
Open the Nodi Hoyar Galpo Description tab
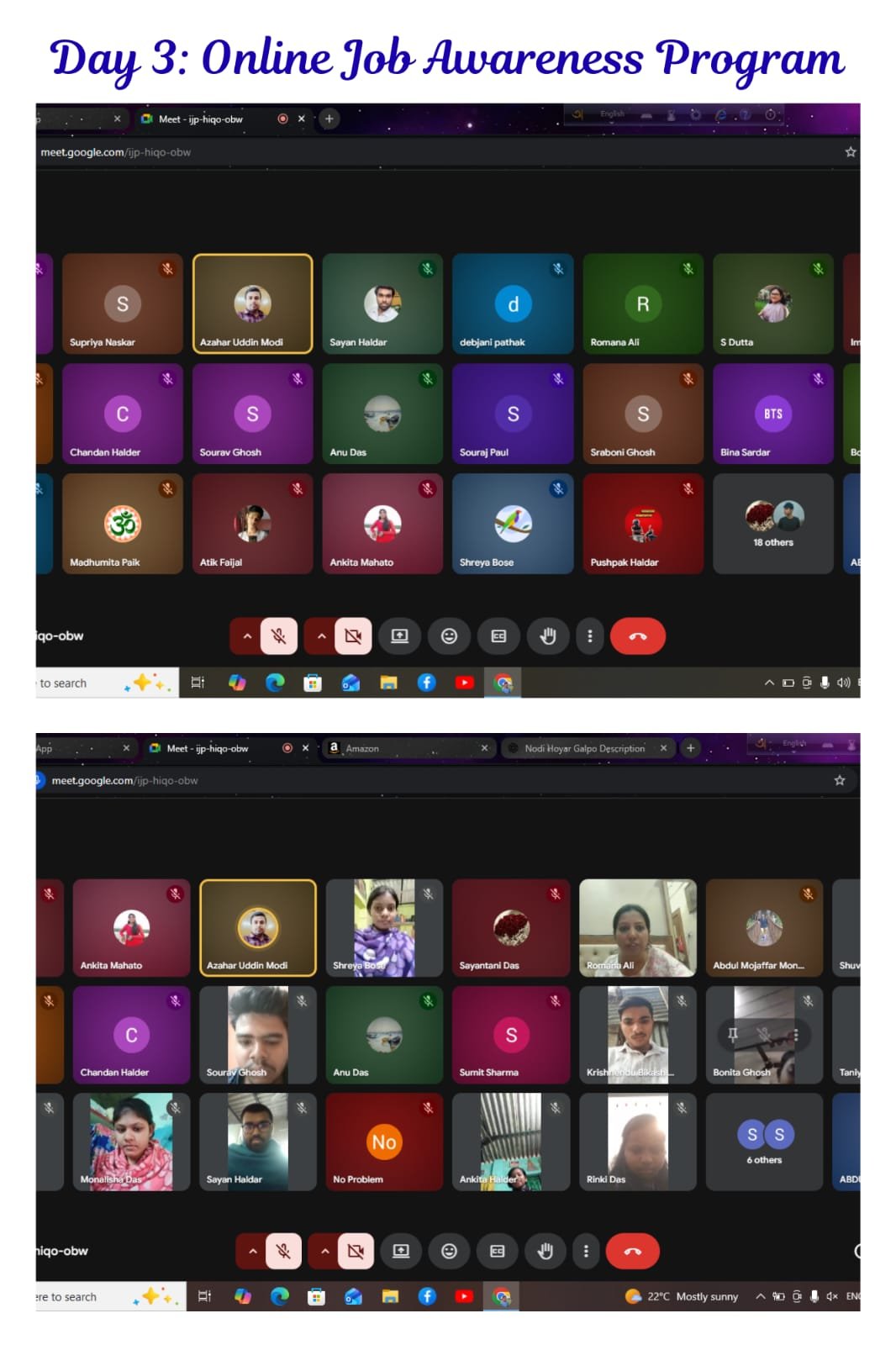[x=584, y=748]
